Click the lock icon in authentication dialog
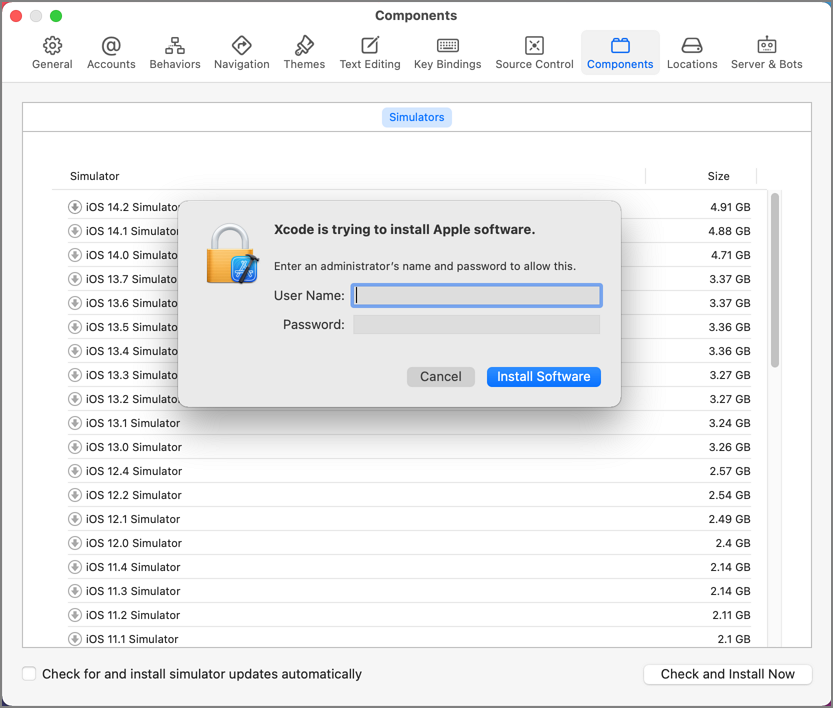The image size is (833, 708). 232,254
